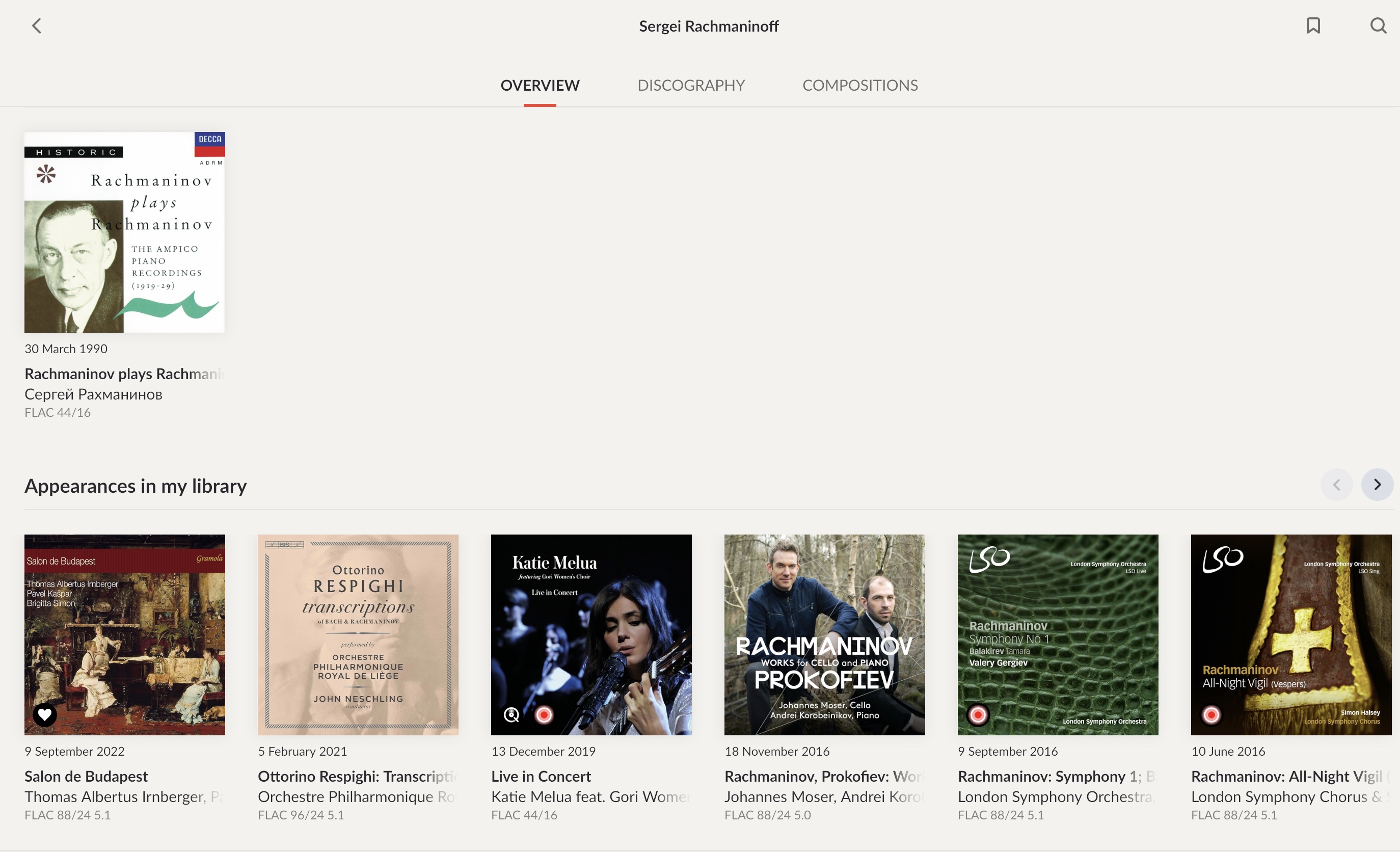Switch to the Compositions tab
This screenshot has height=852, width=1400.
click(860, 85)
